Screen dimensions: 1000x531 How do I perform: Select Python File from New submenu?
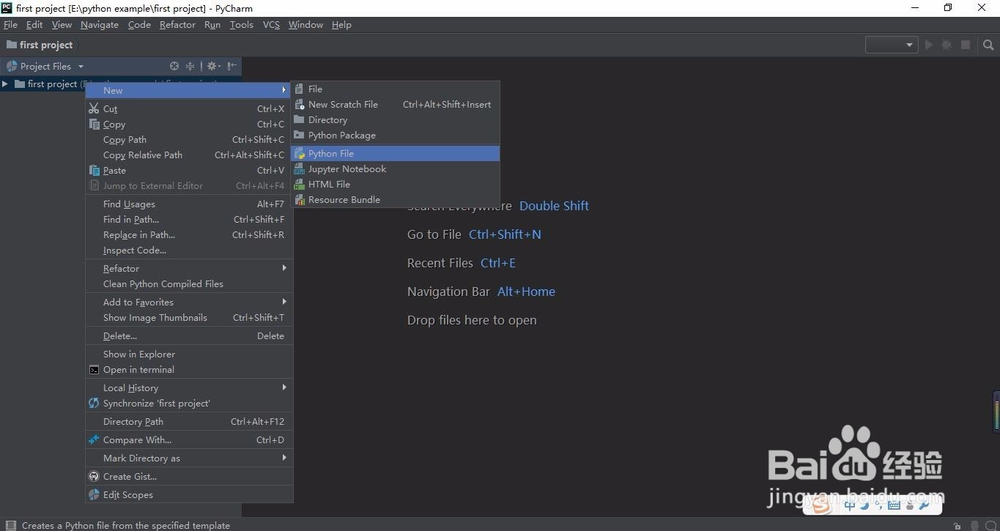[x=331, y=154]
